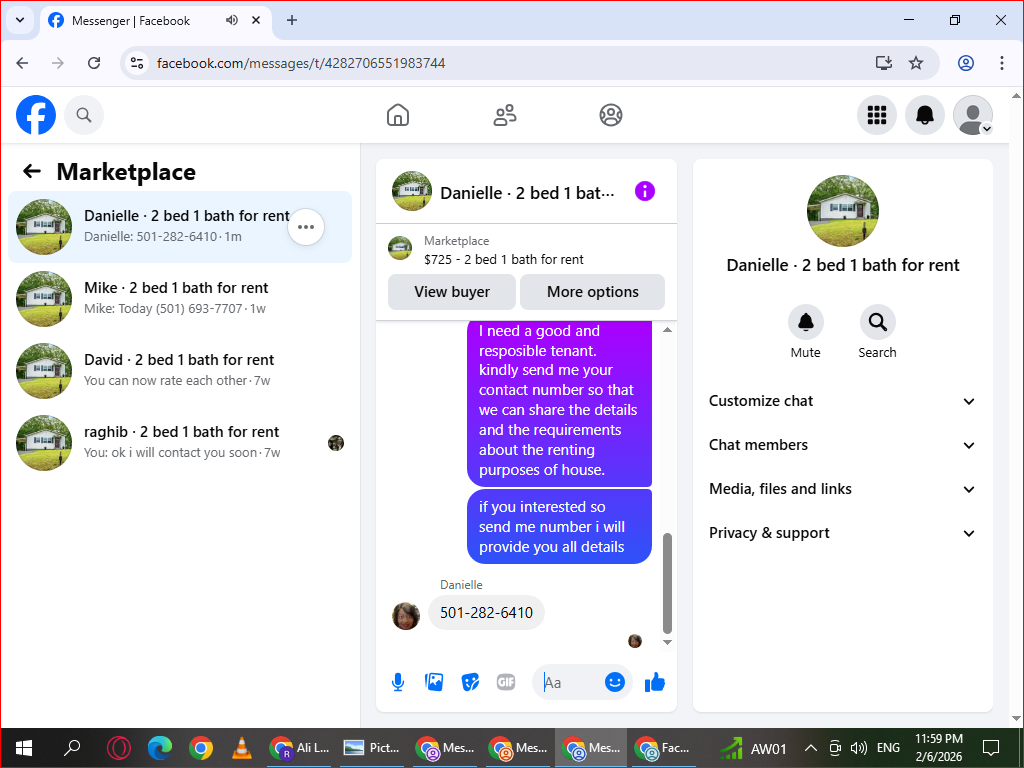Open the Friends icon in top navigation
This screenshot has height=768, width=1024.
pos(504,115)
